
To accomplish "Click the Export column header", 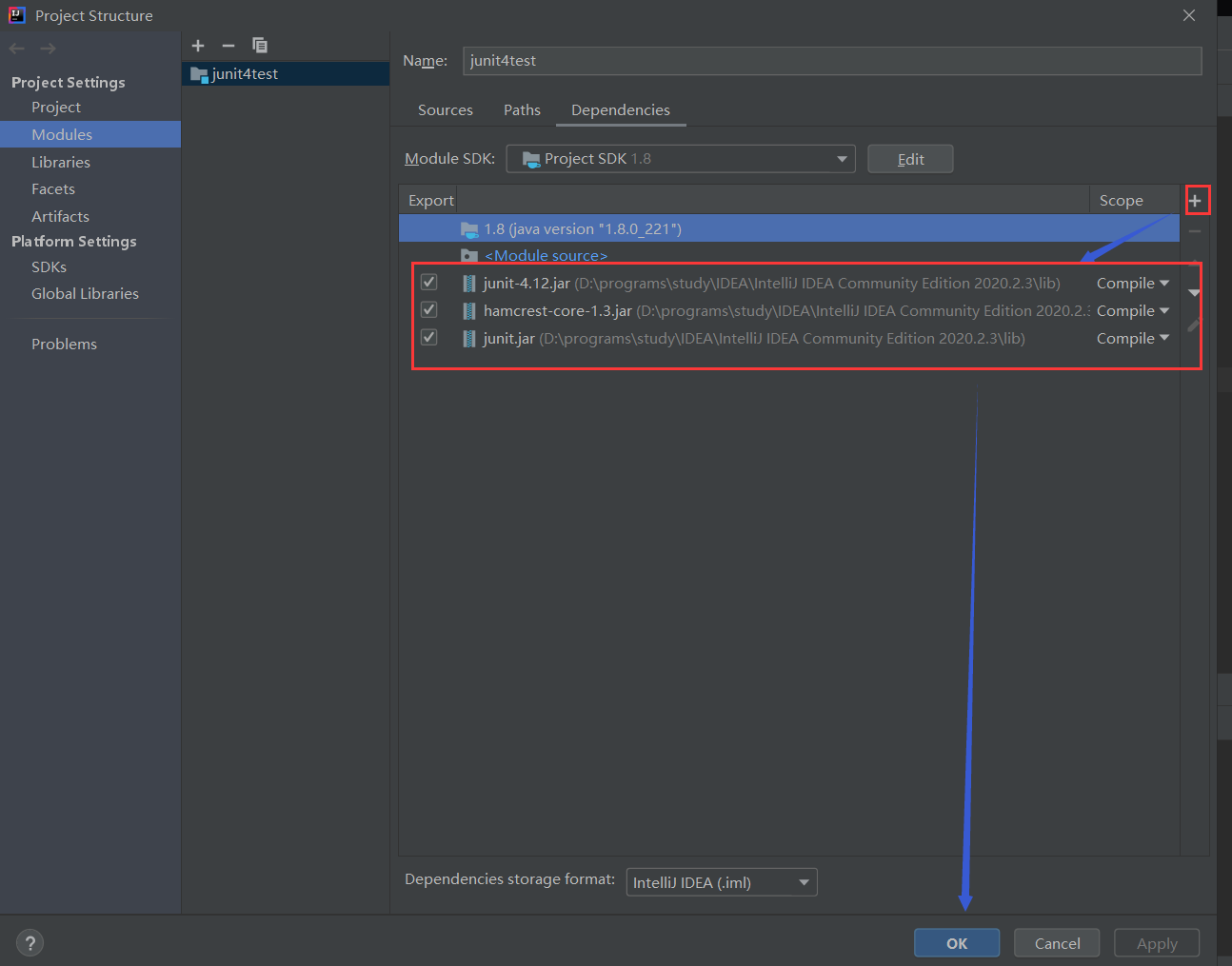I will [x=430, y=201].
